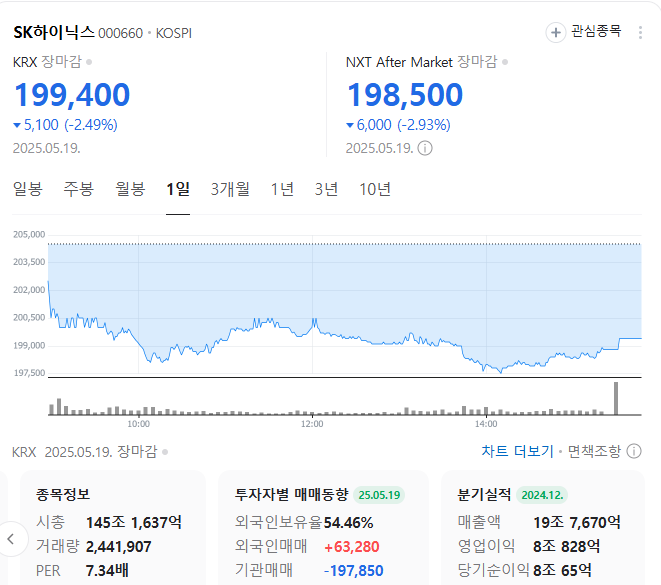Click the 14:00 time axis label
This screenshot has height=585, width=661.
tap(486, 424)
